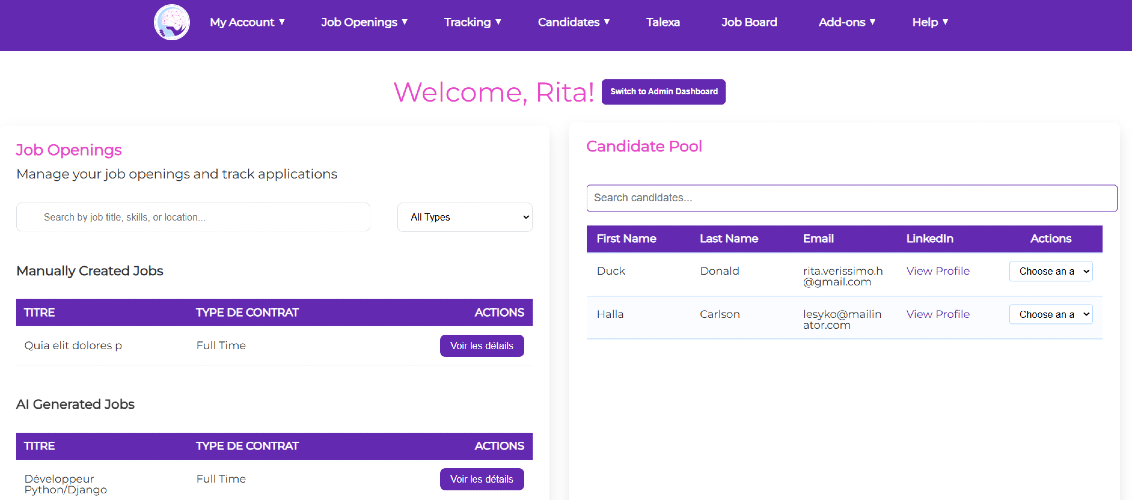Viewport: 1132px width, 500px height.
Task: Click Switch to Admin Dashboard button
Action: [x=663, y=92]
